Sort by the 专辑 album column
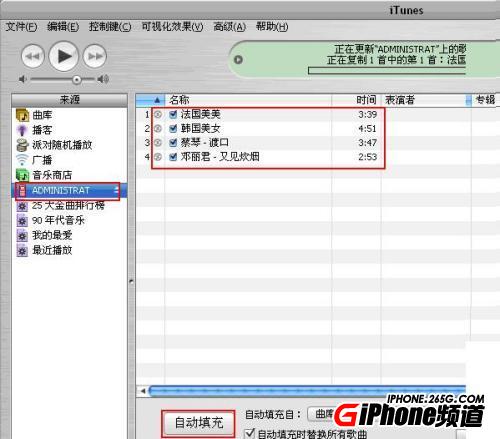500x439 pixels. 486,100
